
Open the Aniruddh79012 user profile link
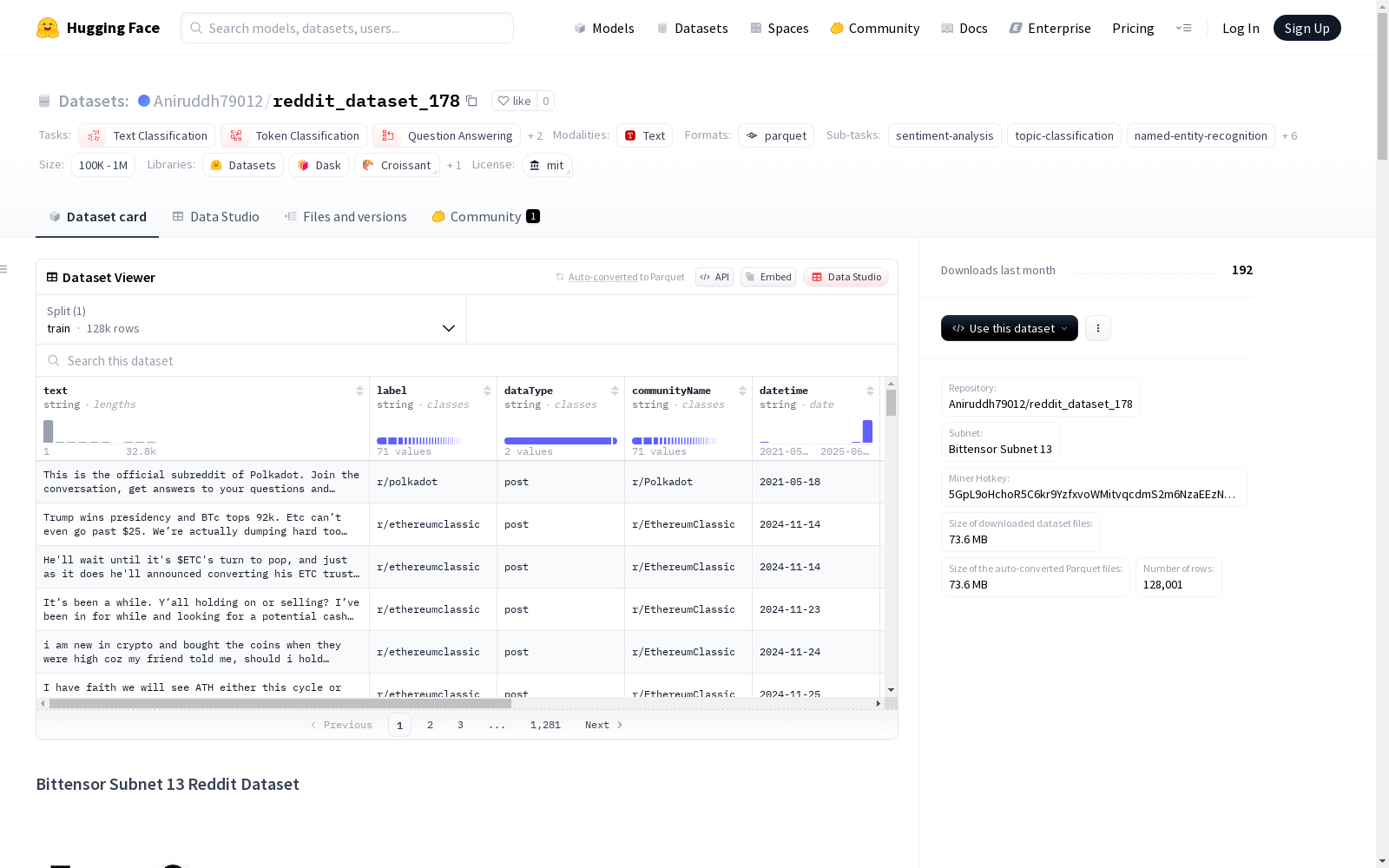pyautogui.click(x=207, y=101)
